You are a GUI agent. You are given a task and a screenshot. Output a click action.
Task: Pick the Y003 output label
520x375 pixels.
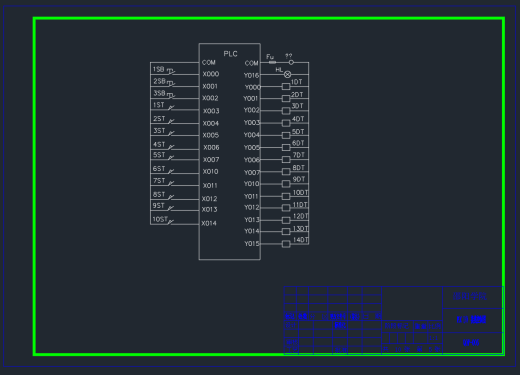coord(252,123)
